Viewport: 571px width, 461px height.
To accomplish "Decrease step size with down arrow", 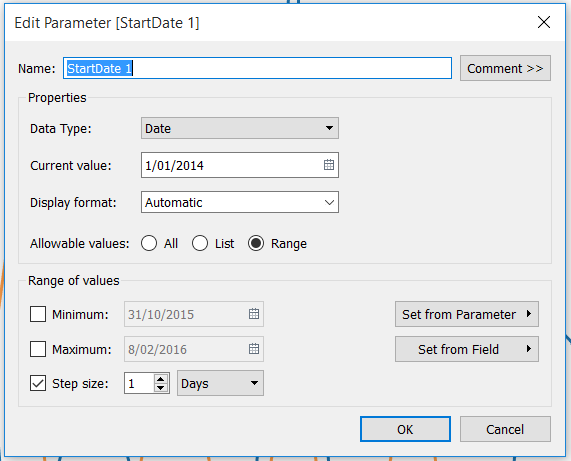I will [161, 387].
